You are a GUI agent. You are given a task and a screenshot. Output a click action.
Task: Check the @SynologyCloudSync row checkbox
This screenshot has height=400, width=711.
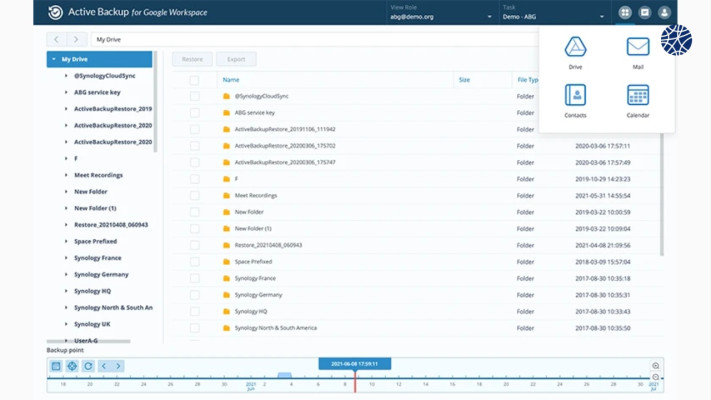[195, 96]
